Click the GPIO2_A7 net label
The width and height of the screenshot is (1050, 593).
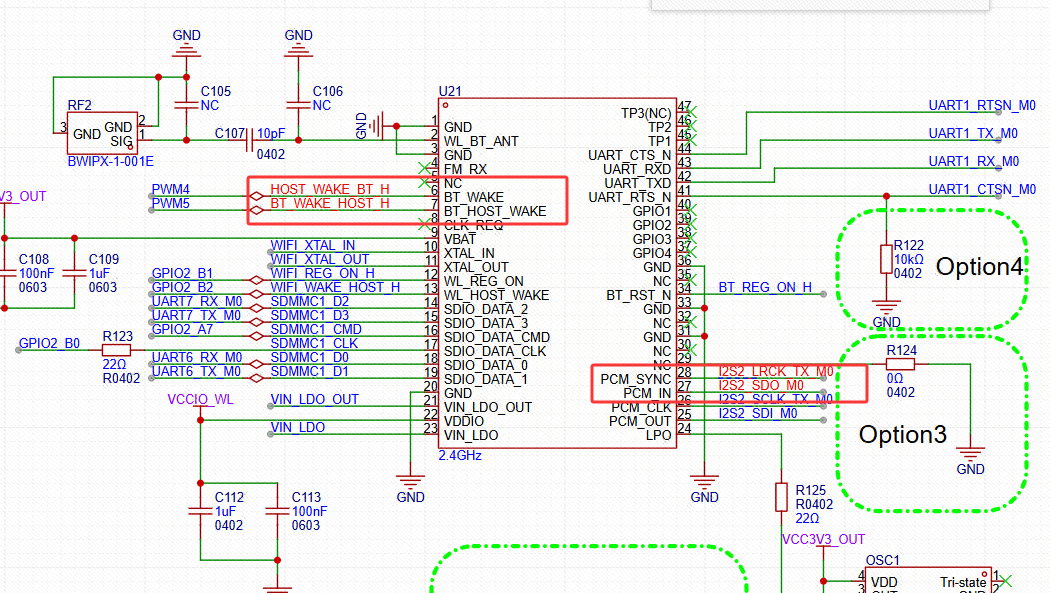(x=182, y=329)
